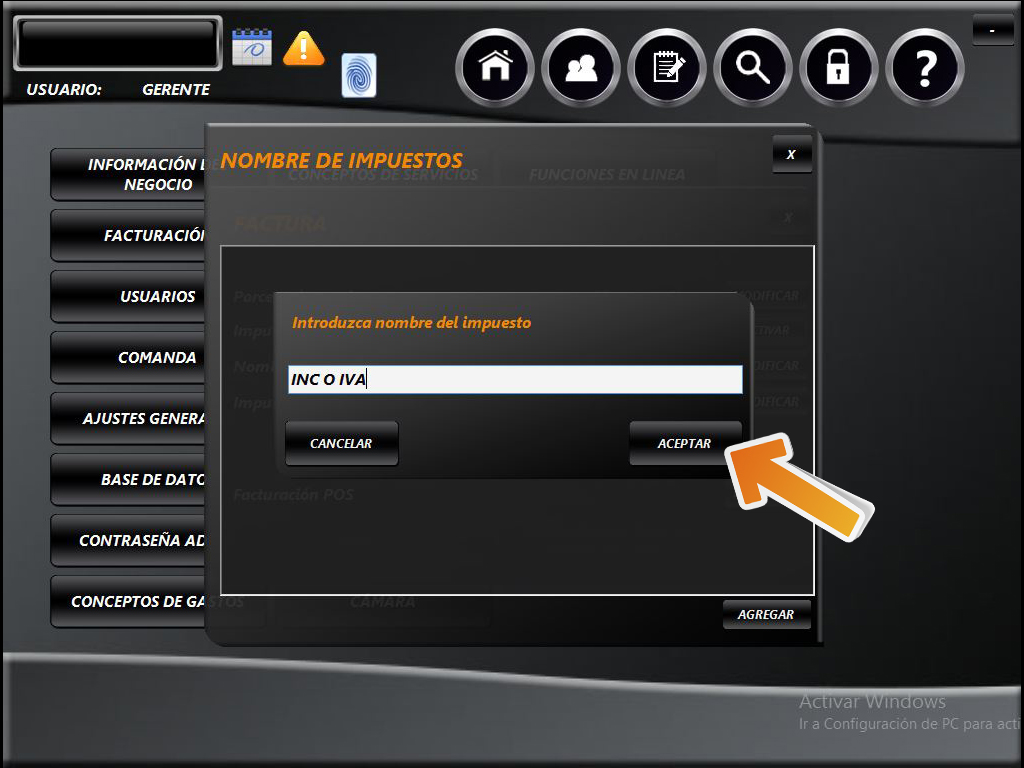Open BASE DE DATOS menu item
Screen dimensions: 1024x768
click(128, 480)
